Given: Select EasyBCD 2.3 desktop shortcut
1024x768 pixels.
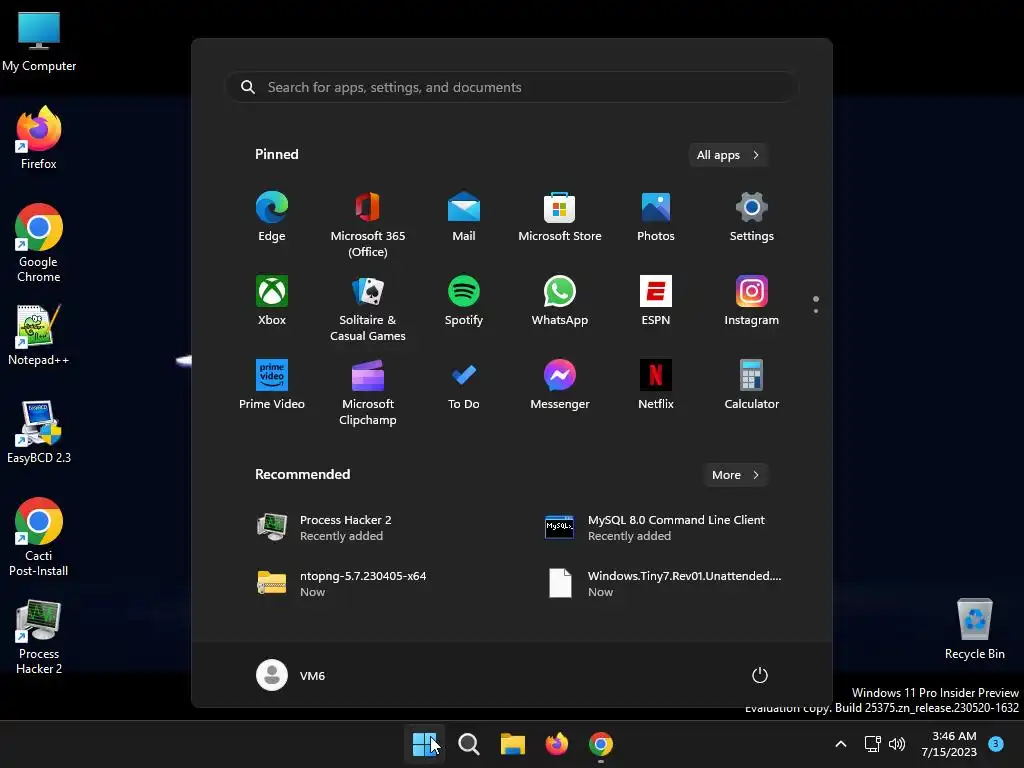Looking at the screenshot, I should coord(39,432).
